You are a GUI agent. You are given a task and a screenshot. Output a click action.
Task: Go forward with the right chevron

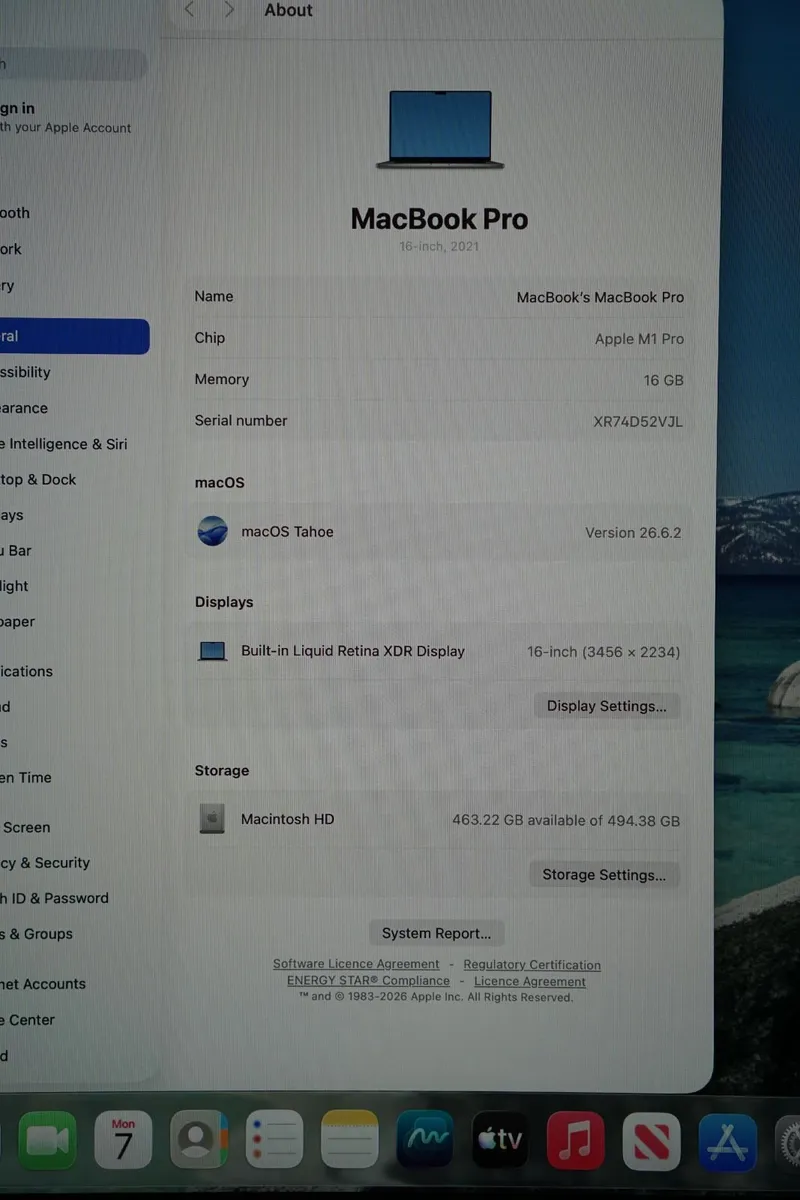[230, 10]
